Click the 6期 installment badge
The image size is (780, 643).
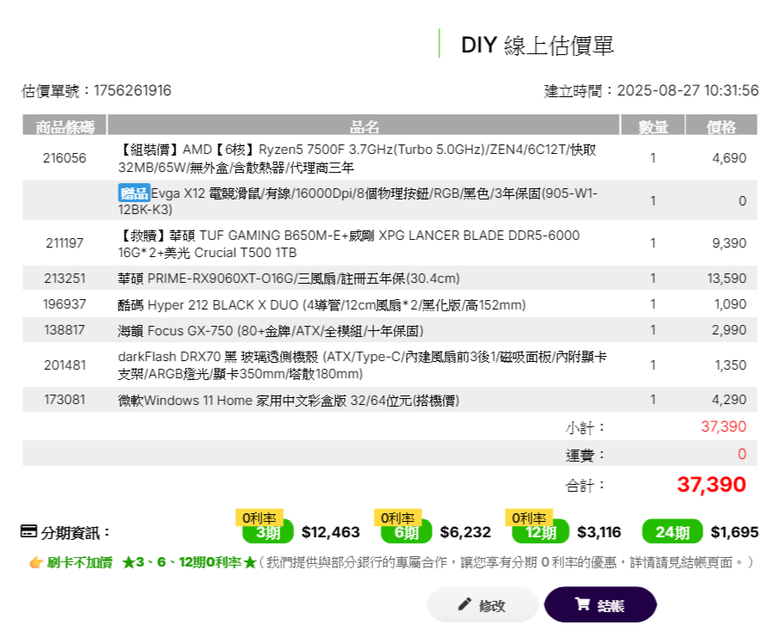406,532
